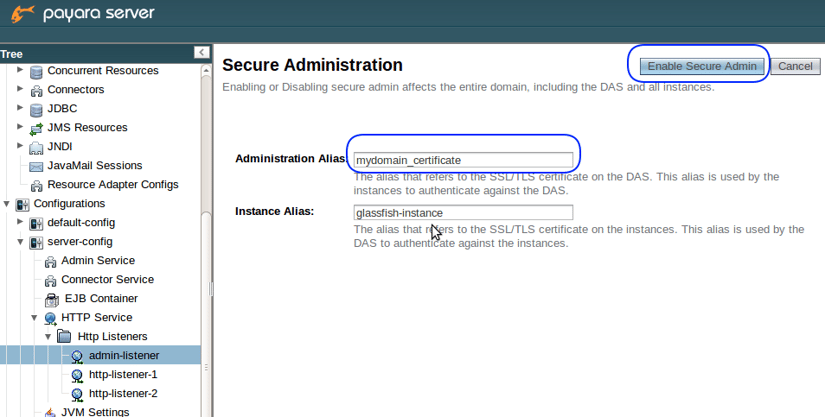Select Configurations tree item
Screen dimensions: 825x417
pyautogui.click(x=69, y=204)
